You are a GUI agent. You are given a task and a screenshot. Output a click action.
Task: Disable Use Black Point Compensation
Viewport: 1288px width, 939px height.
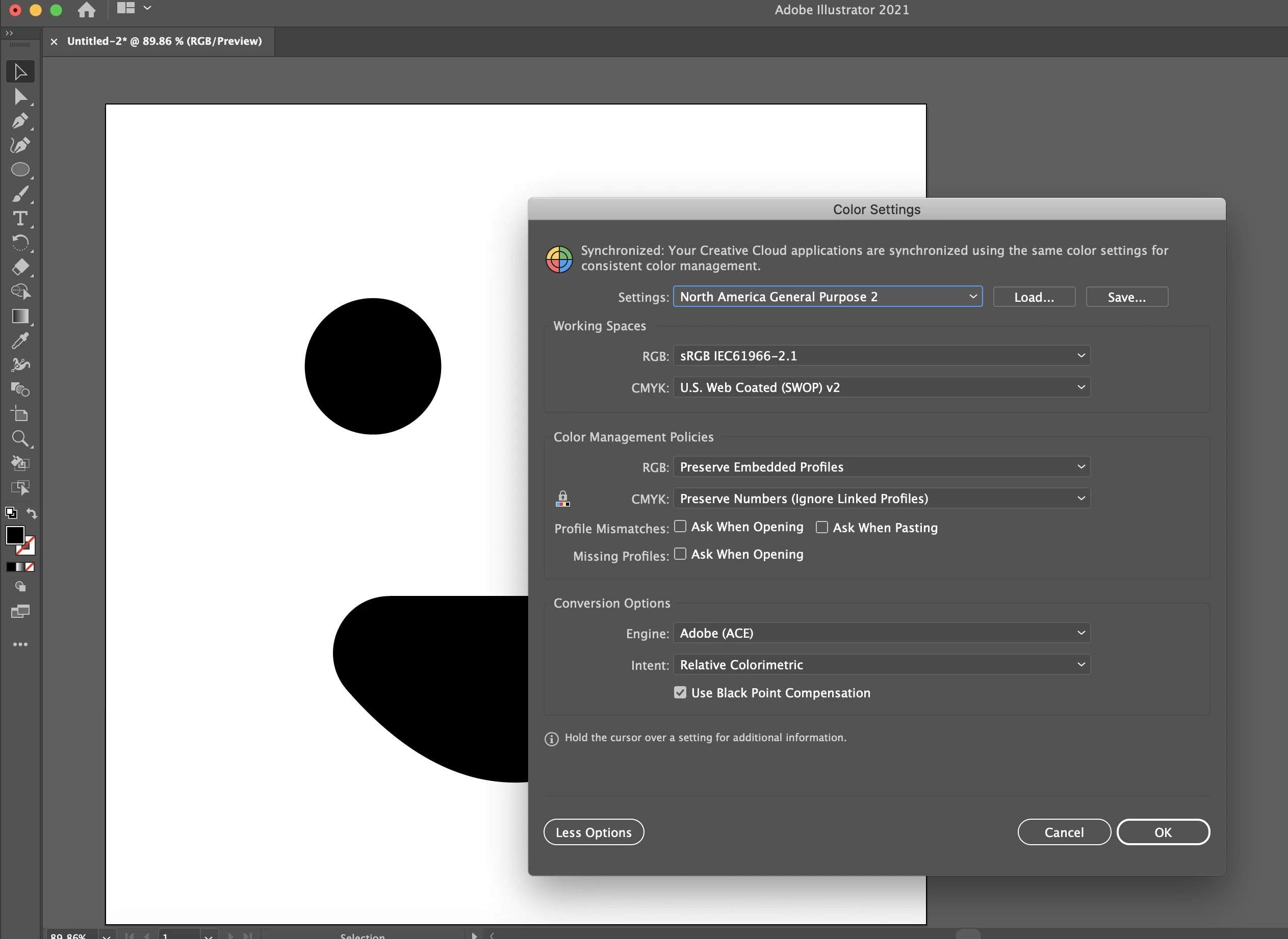[x=680, y=692]
